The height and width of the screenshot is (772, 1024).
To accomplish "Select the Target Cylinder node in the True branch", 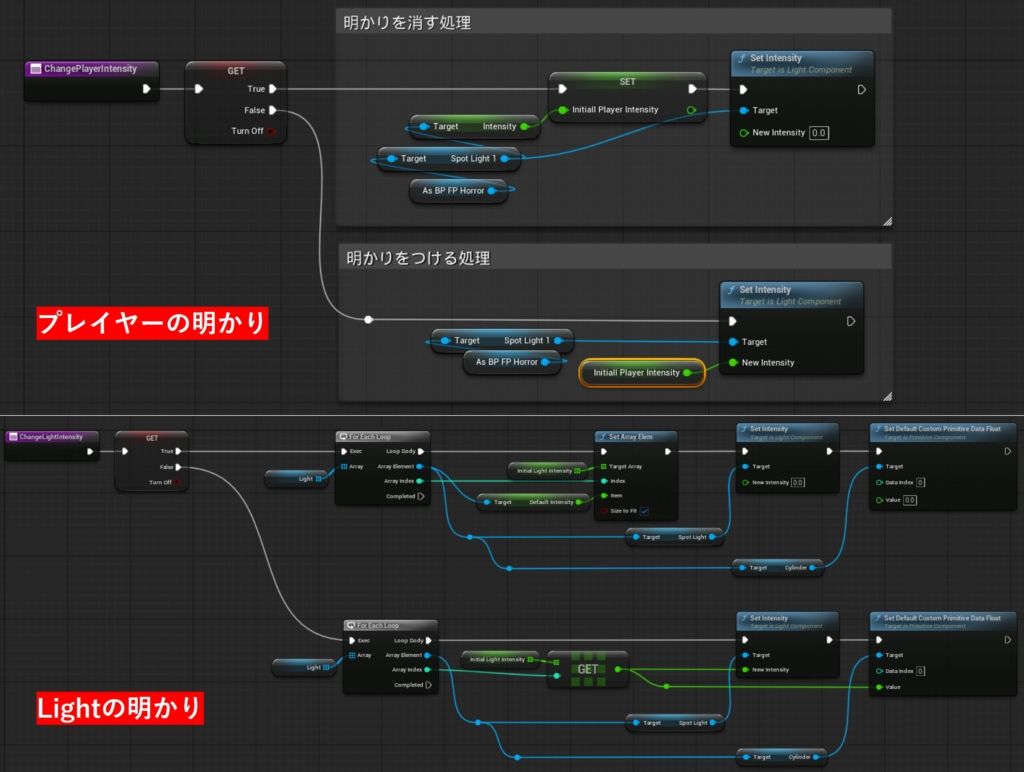I will pyautogui.click(x=778, y=568).
